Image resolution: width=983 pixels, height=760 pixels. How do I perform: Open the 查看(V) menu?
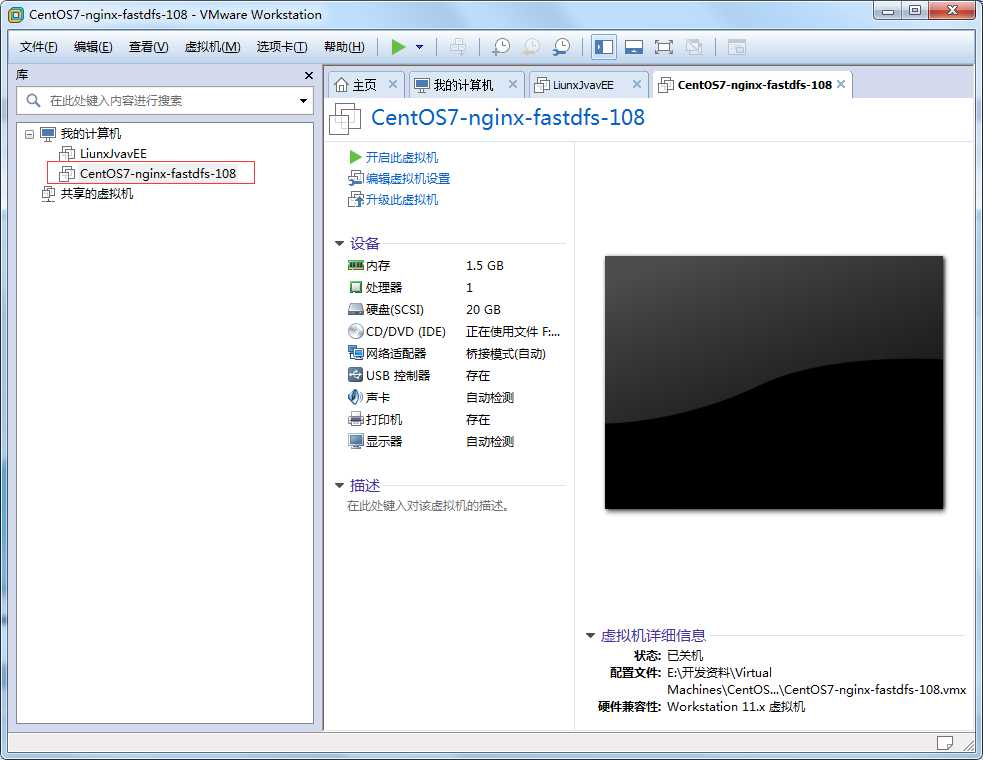pos(149,47)
